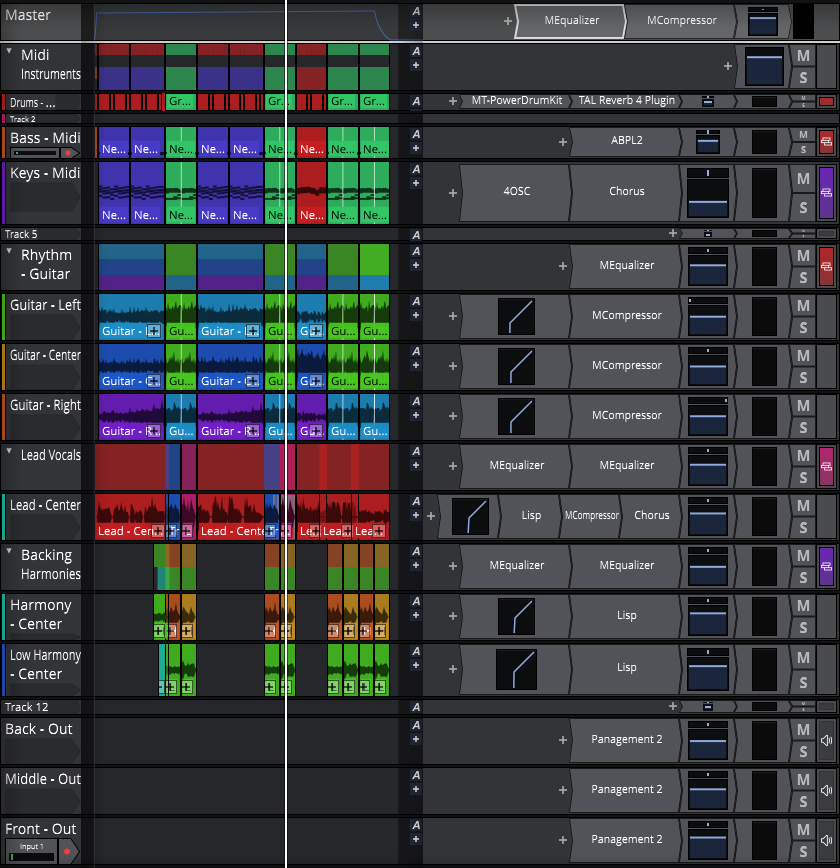Click the speaker output icon on Back - Out track

click(x=826, y=741)
